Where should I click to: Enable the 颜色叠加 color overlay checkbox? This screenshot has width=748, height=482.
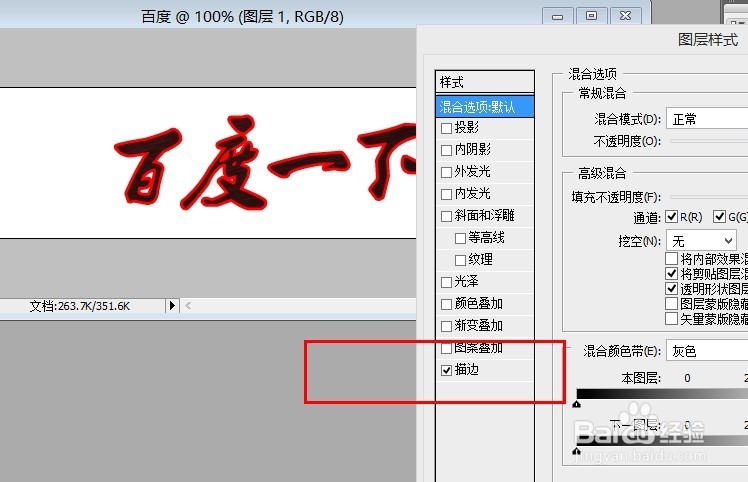(447, 304)
